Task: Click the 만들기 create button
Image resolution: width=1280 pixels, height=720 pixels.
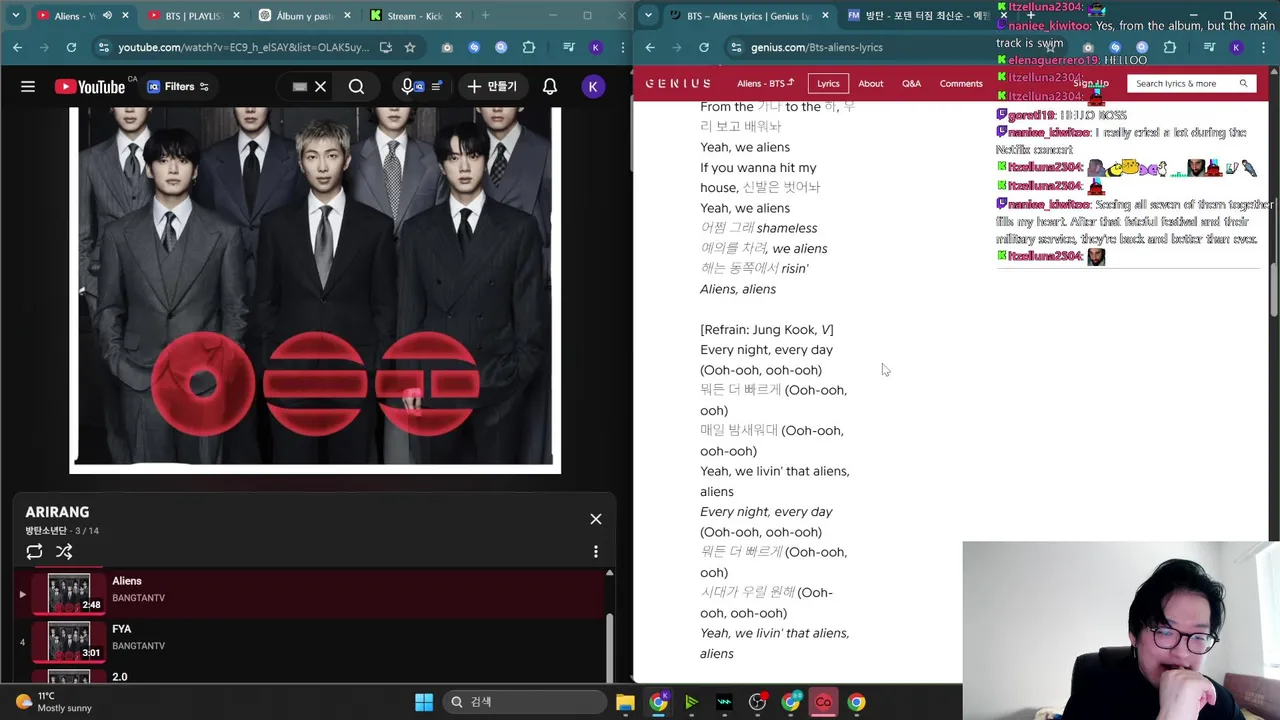Action: 492,87
